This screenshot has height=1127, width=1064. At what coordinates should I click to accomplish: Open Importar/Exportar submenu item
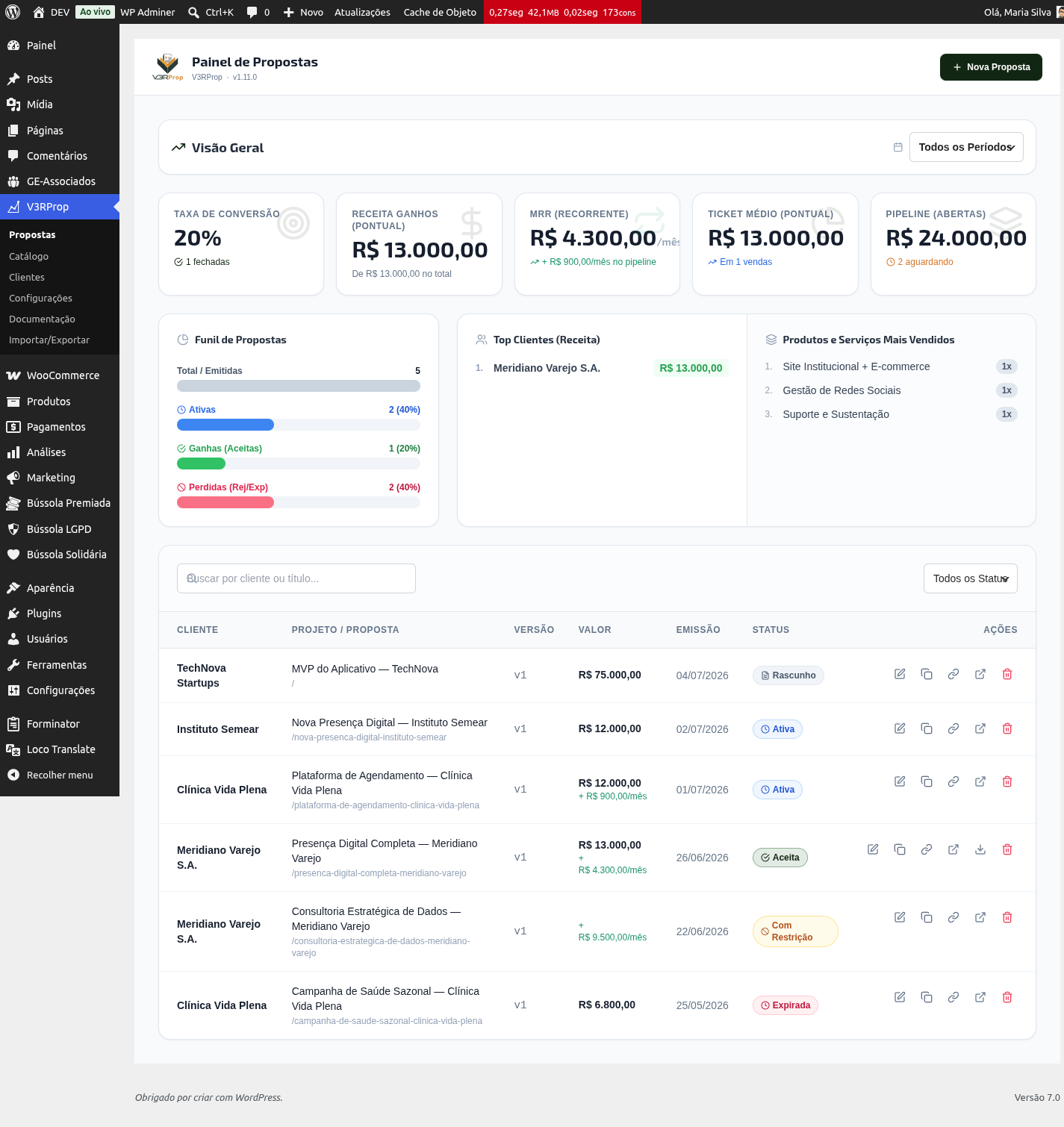(49, 340)
